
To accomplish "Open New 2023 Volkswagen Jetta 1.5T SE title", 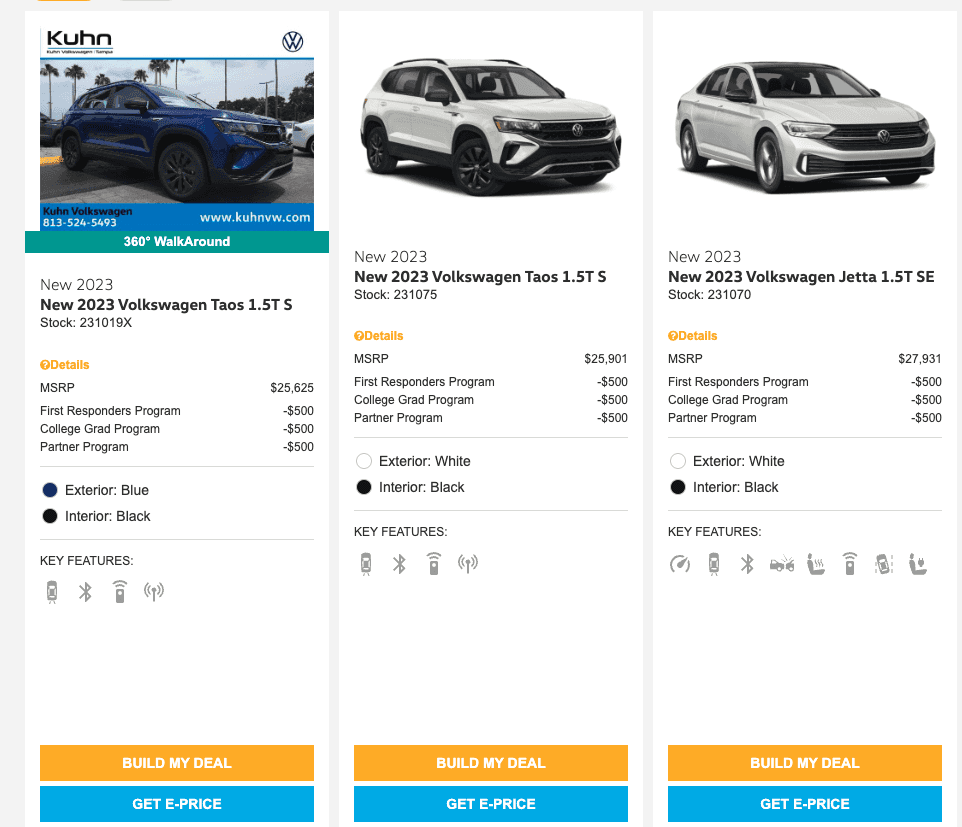I will (801, 277).
